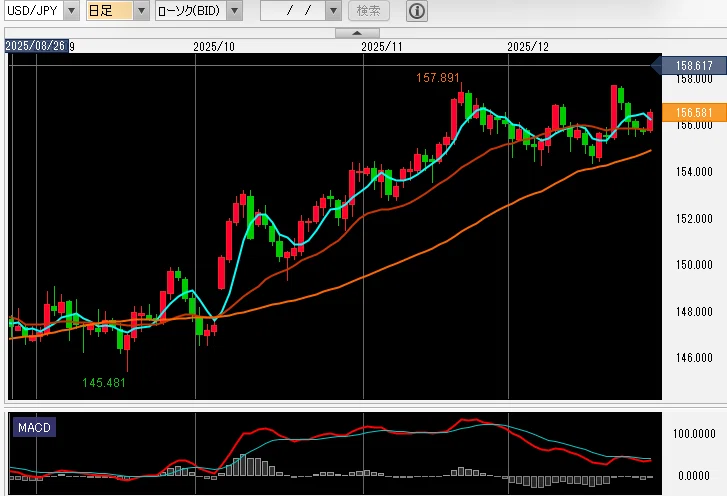The height and width of the screenshot is (496, 727).
Task: Select the MACD indicator label
Action: point(34,427)
